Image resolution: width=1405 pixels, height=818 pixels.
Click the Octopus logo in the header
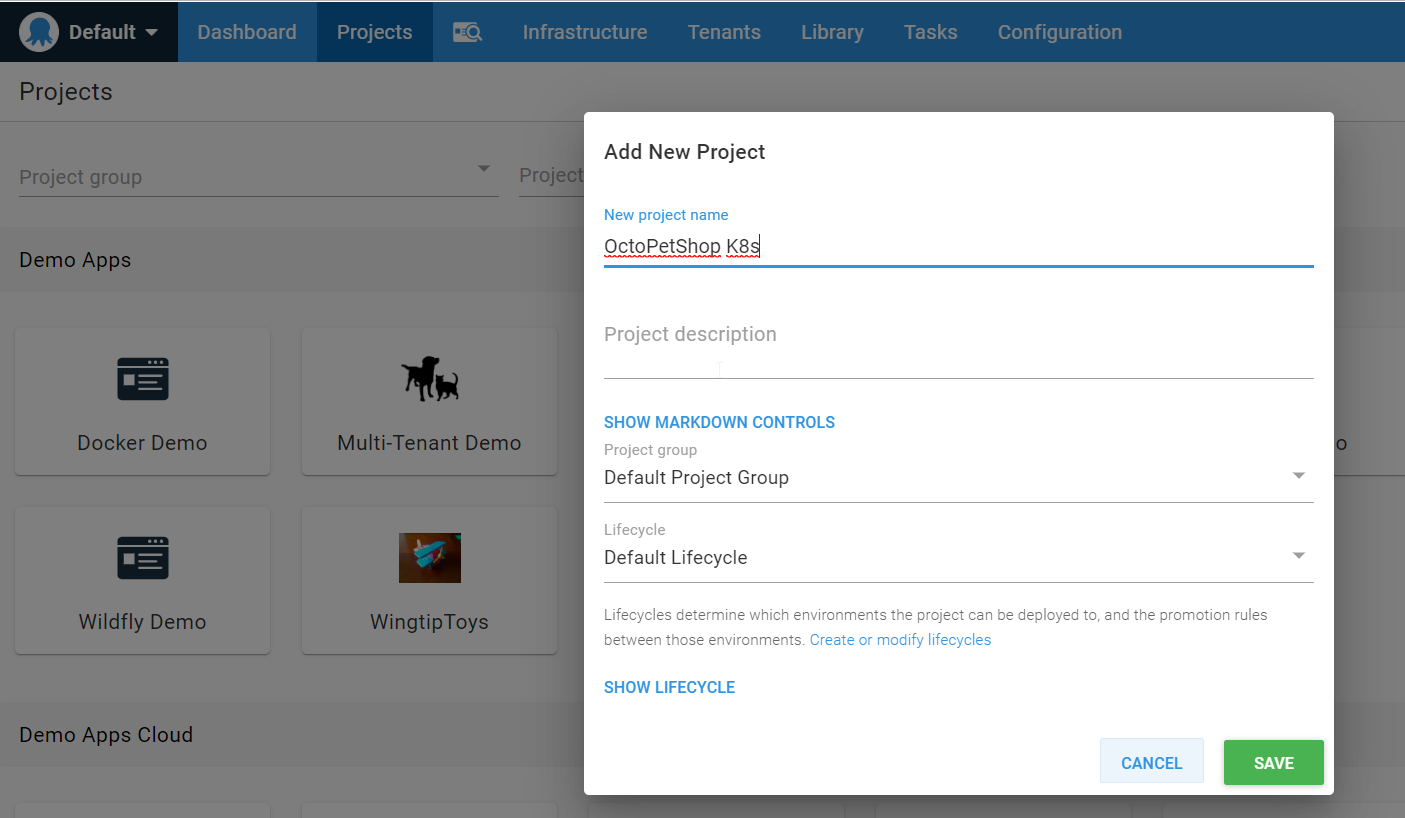coord(39,32)
